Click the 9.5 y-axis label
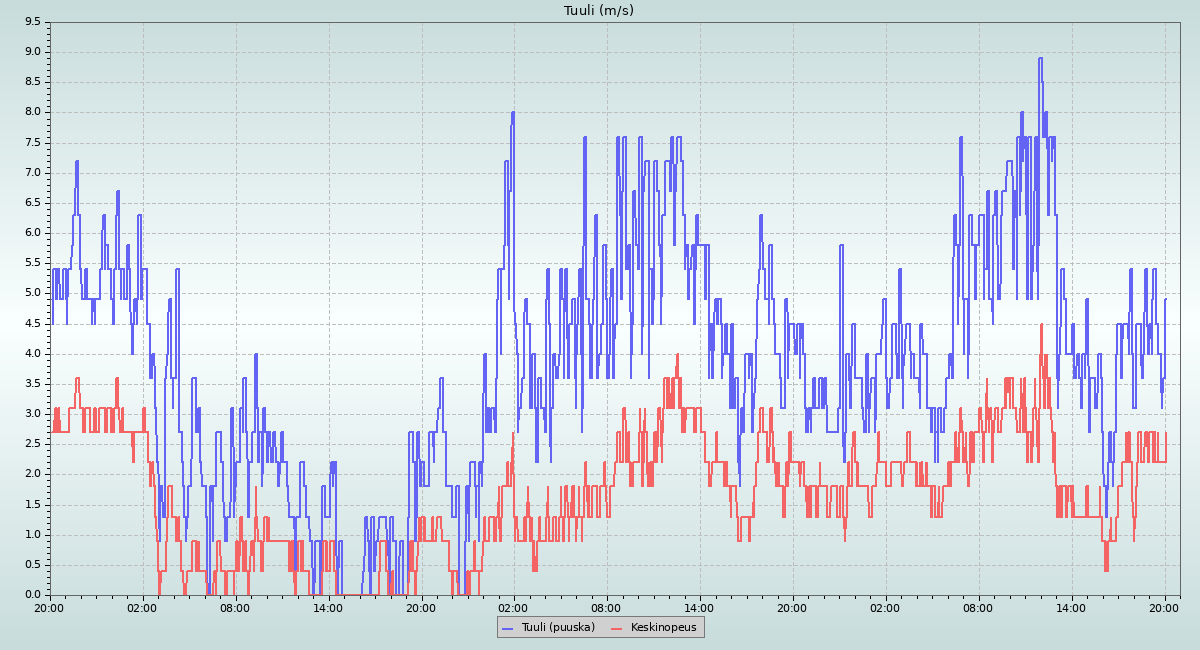Viewport: 1200px width, 650px height. tap(33, 21)
